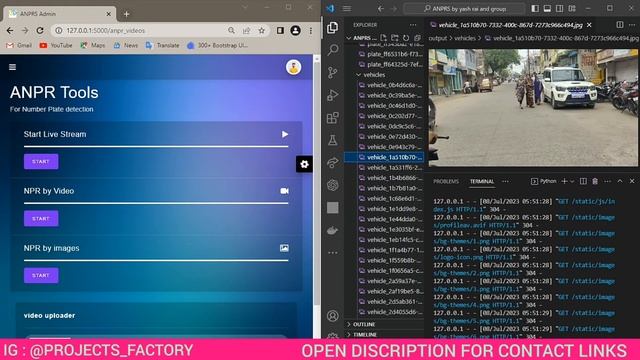The height and width of the screenshot is (360, 640).
Task: Open the Run and Debug view
Action: [x=333, y=95]
